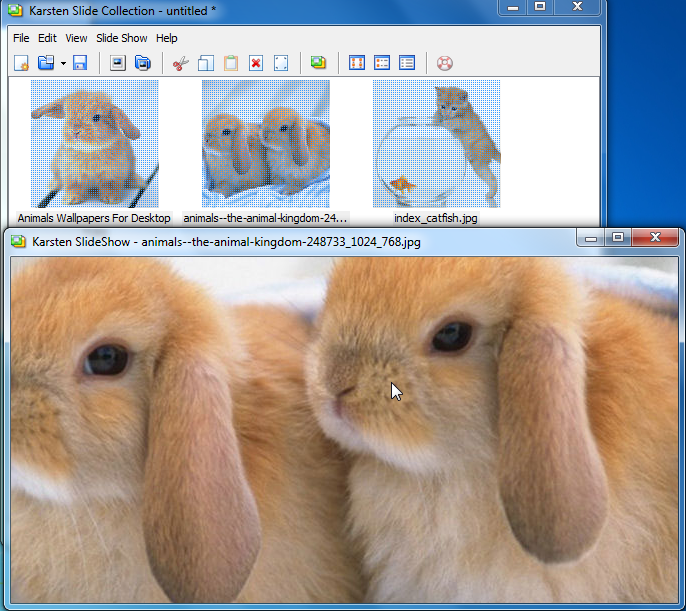Select the Animals Wallpapers For Desktop thumbnail

94,143
